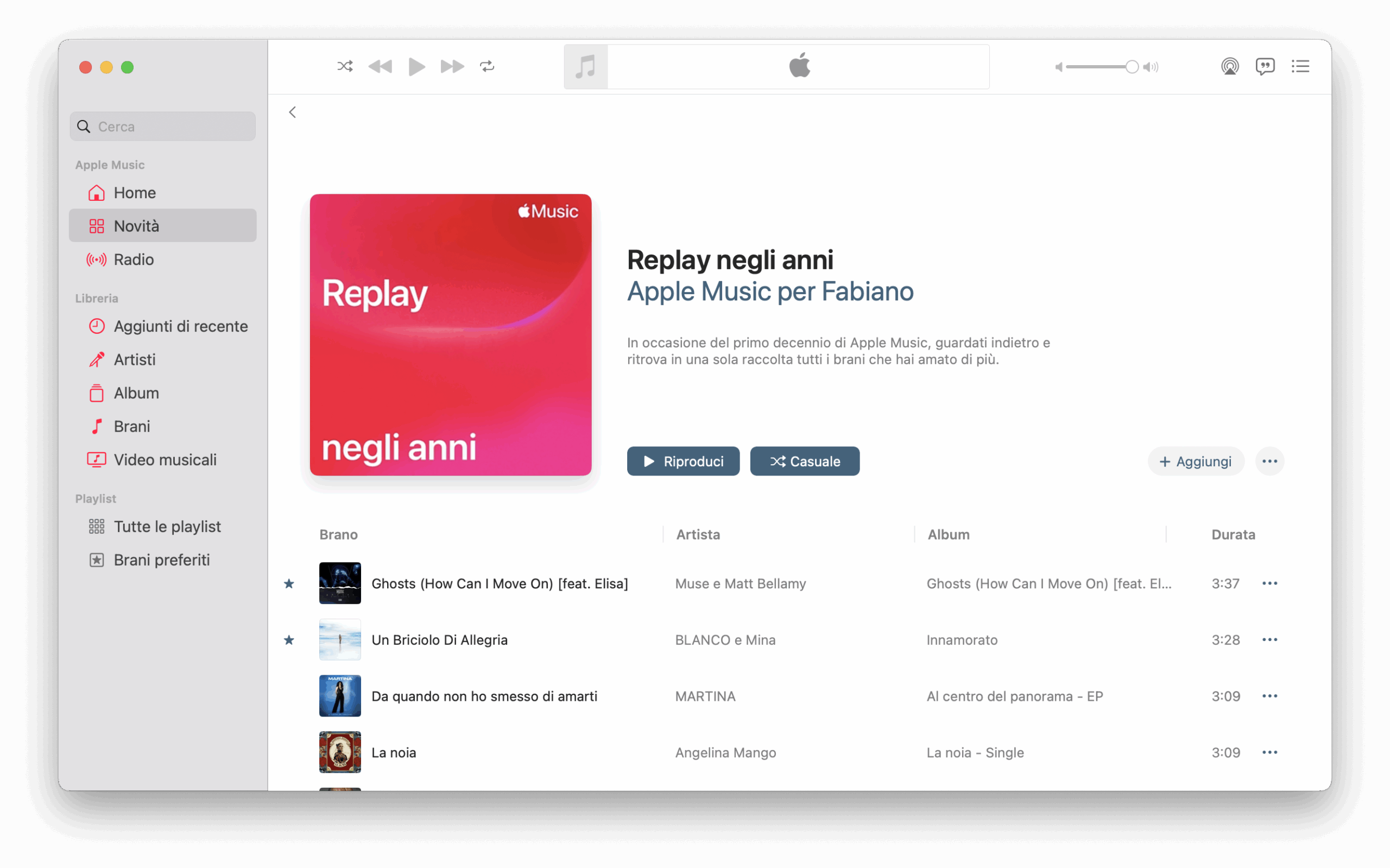Open the Innamorato album
Viewport: 1390px width, 868px height.
pos(962,640)
